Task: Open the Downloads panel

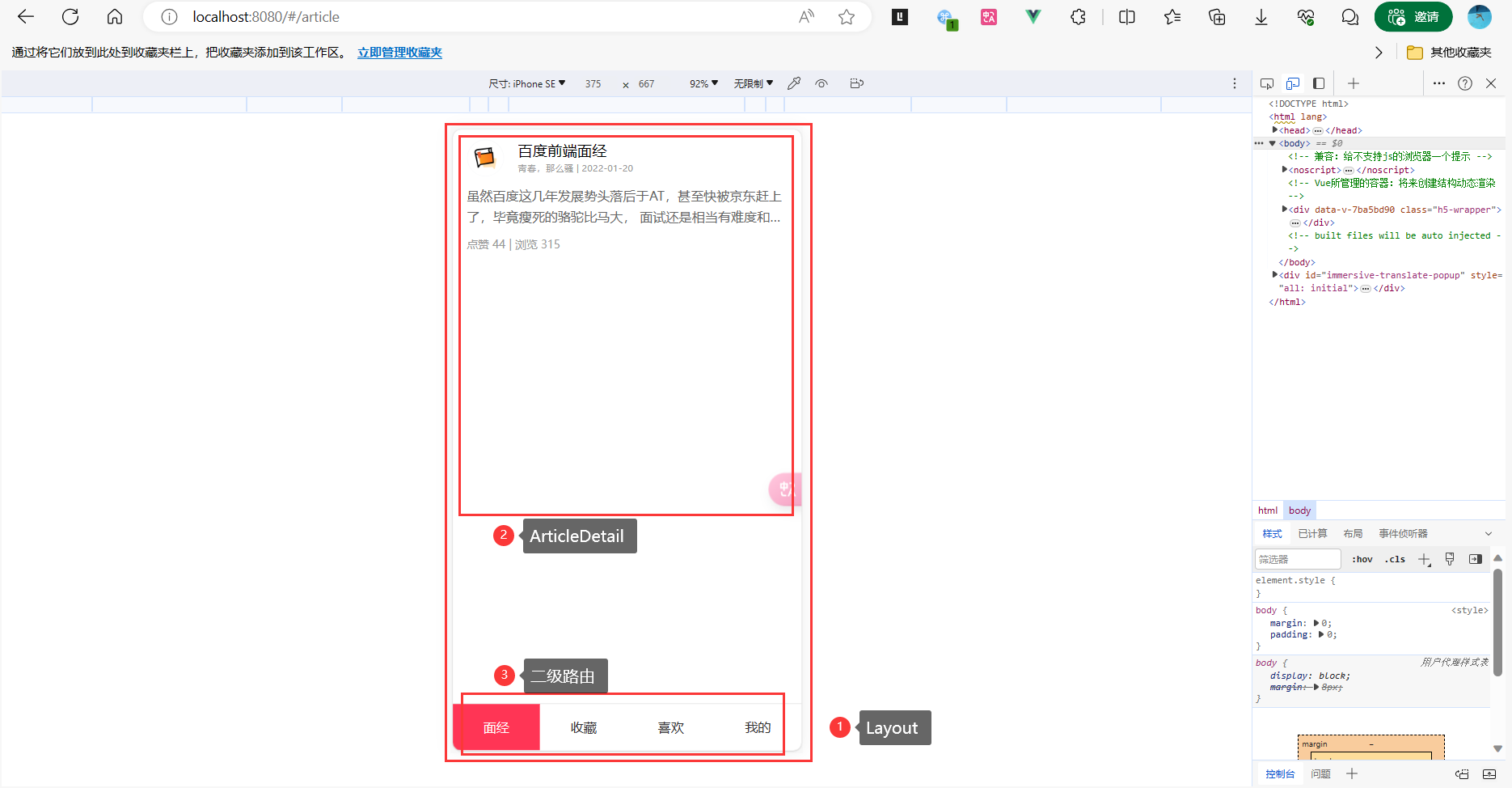Action: tap(1261, 17)
